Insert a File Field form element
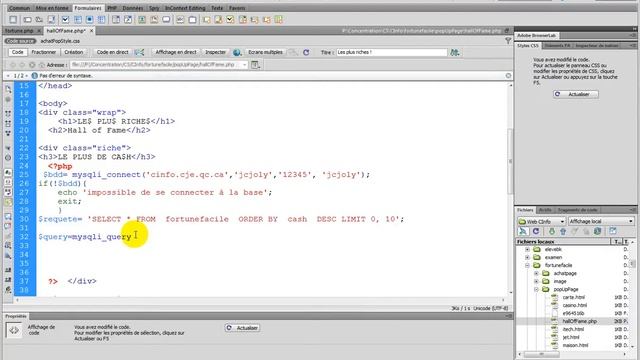 point(154,19)
